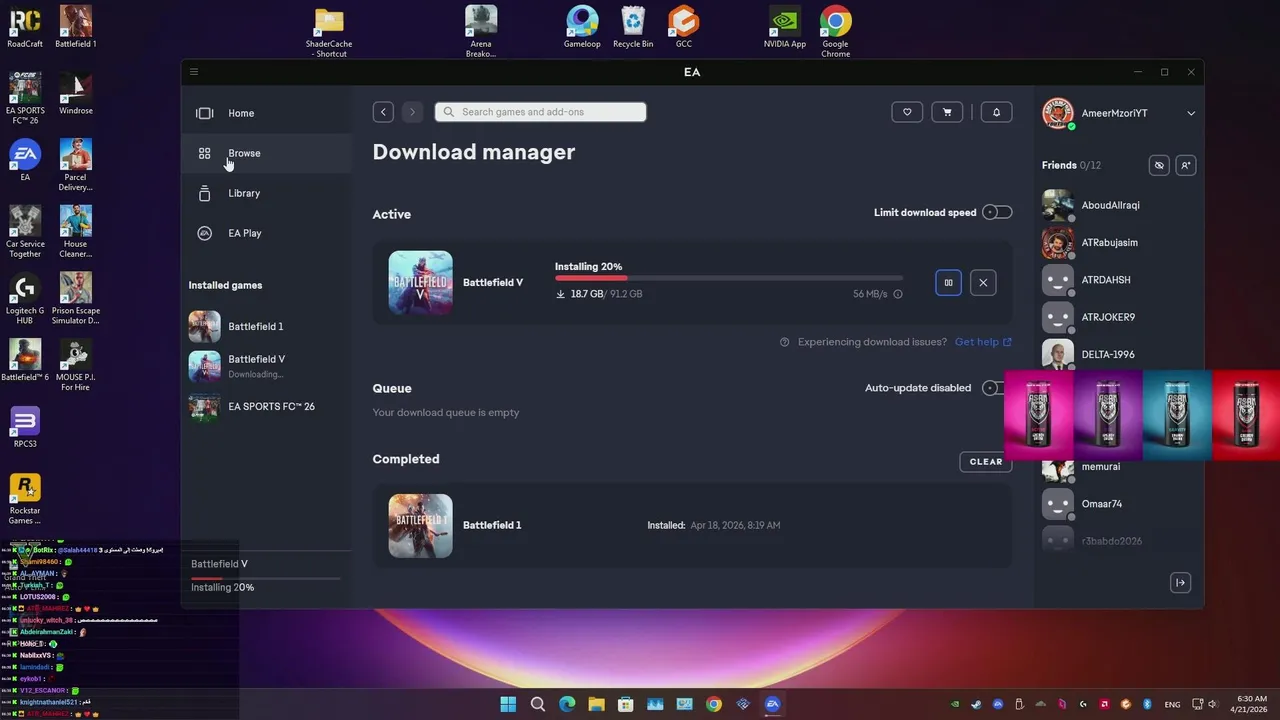Open taskbar Search
Screen dimensions: 1280x720
click(538, 704)
